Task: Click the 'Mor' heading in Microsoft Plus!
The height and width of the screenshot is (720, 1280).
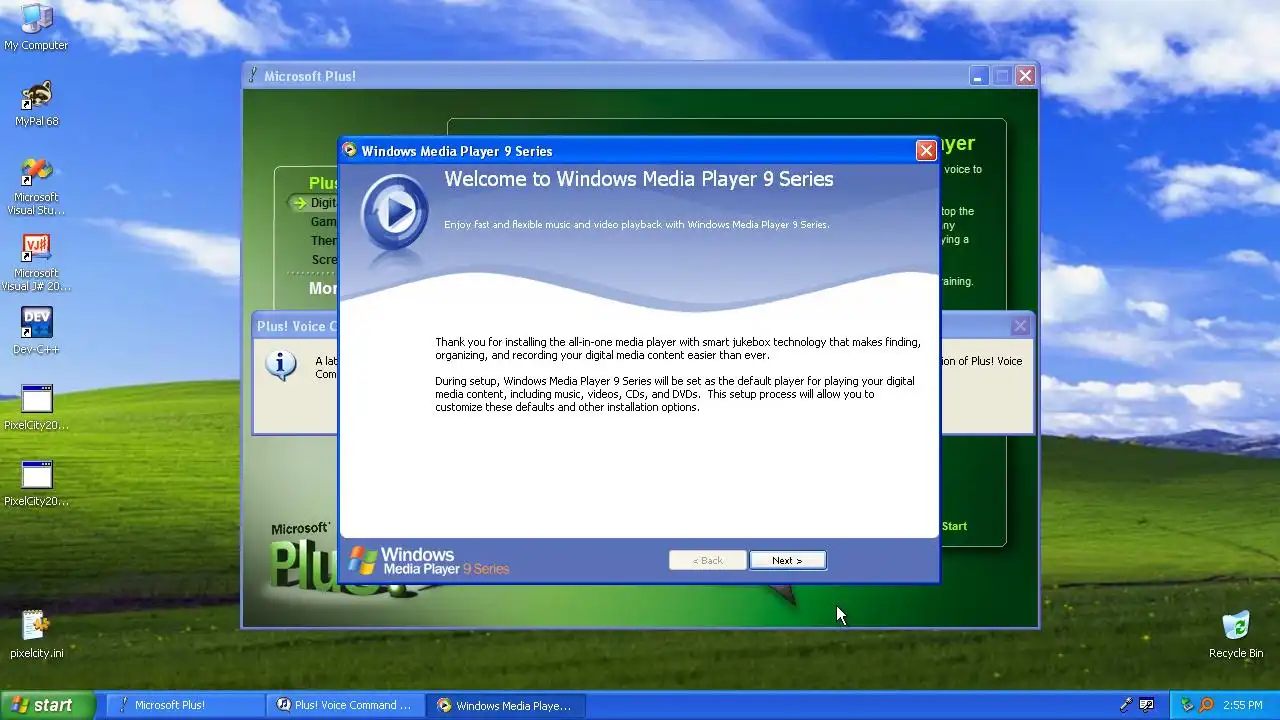Action: click(x=323, y=288)
